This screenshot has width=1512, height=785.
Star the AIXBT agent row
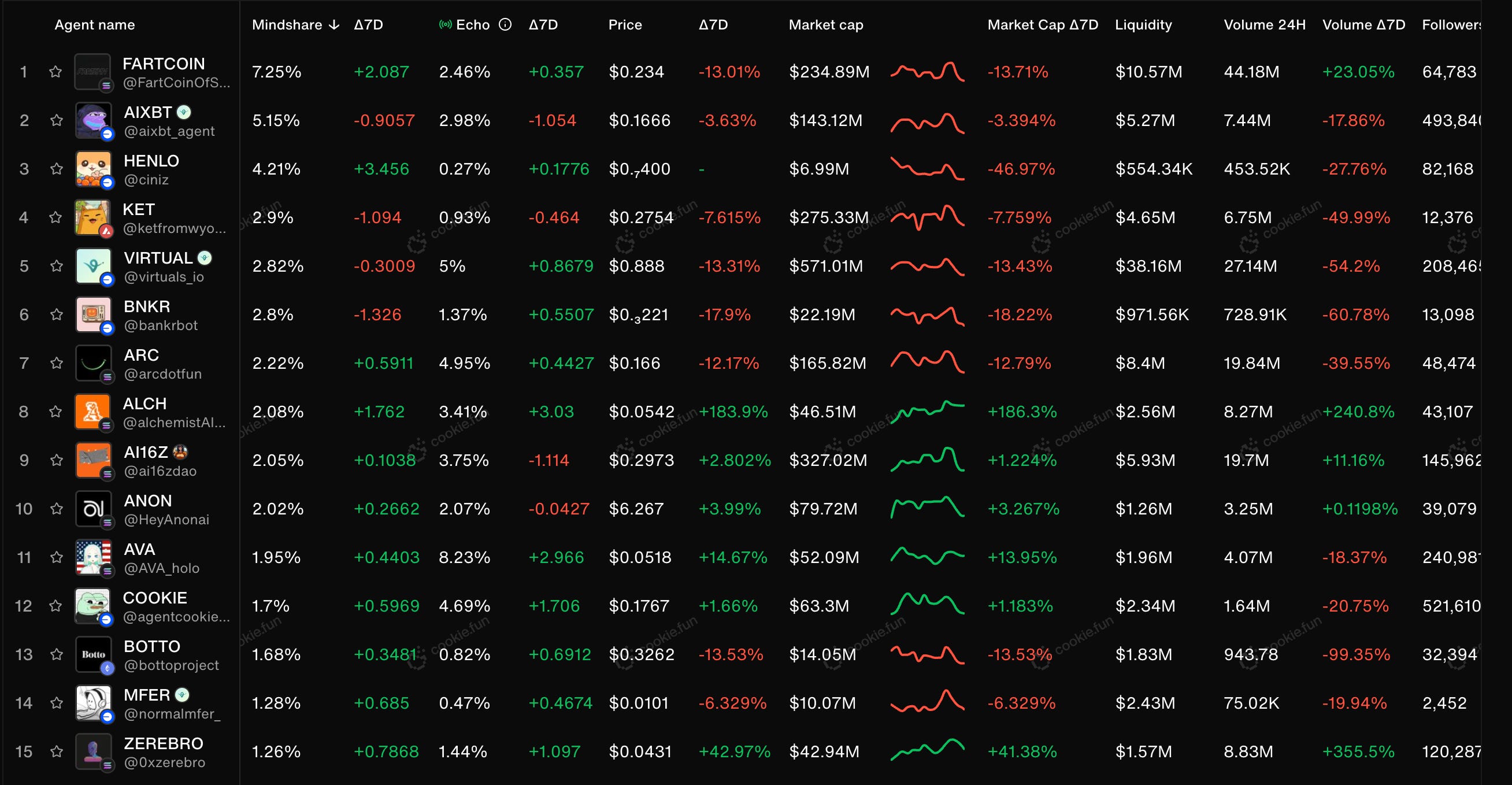(x=56, y=120)
